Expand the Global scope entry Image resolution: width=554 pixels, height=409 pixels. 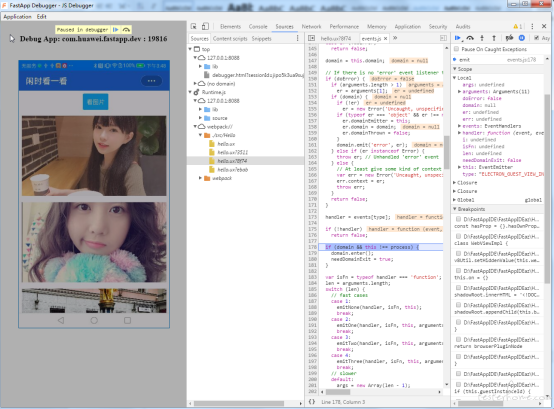coord(455,200)
